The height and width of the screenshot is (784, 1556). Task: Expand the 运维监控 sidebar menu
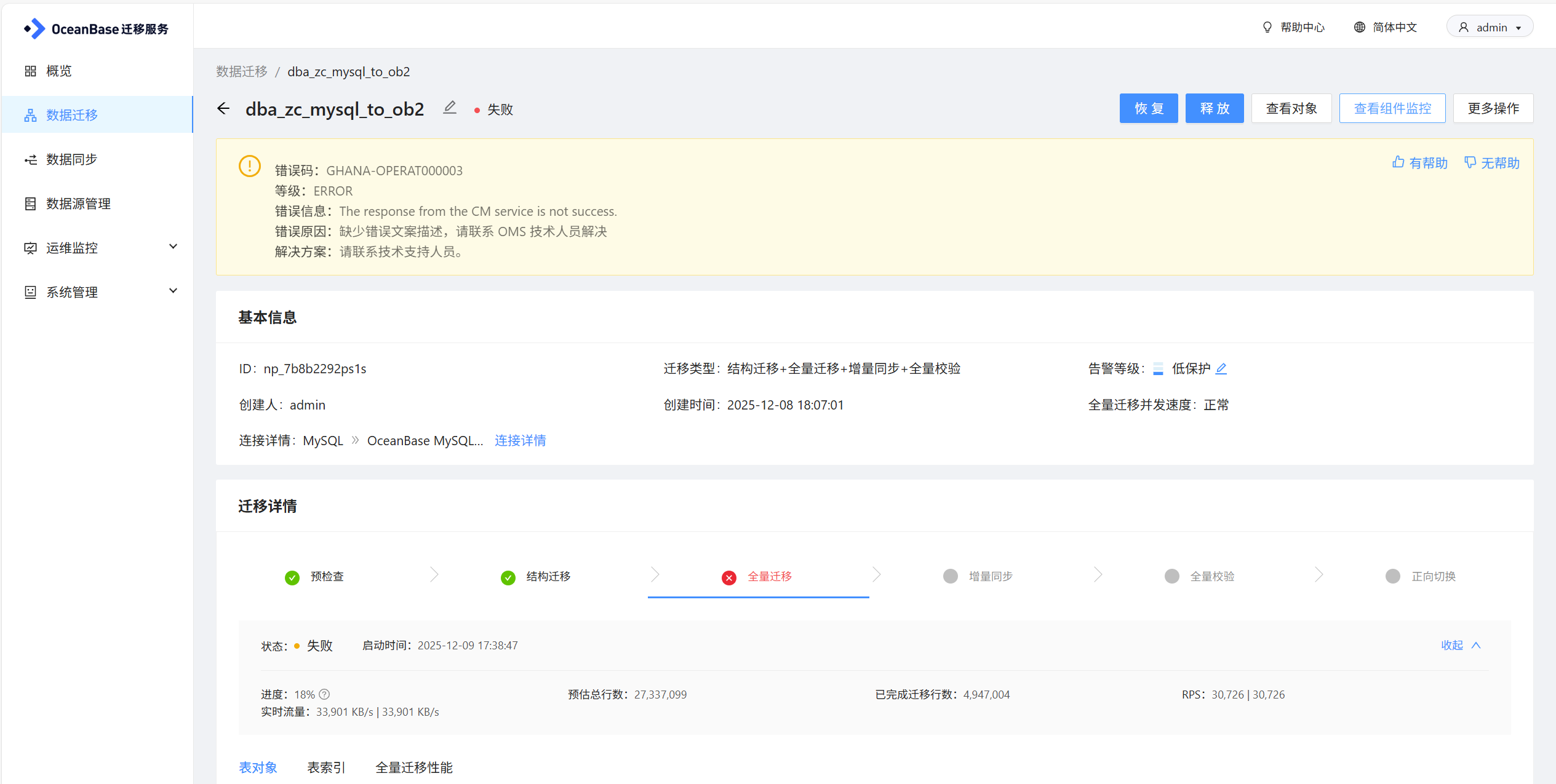click(x=98, y=248)
